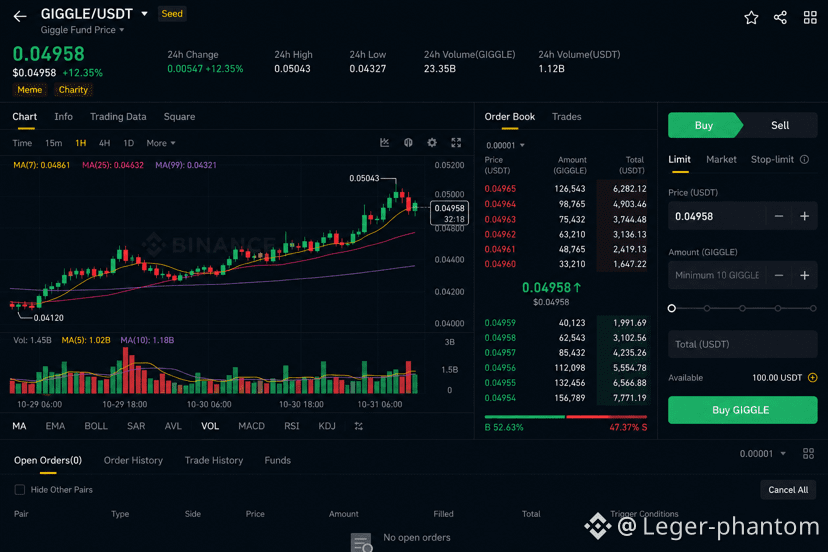Select the 1H chart interval
The height and width of the screenshot is (552, 828).
pyautogui.click(x=80, y=143)
